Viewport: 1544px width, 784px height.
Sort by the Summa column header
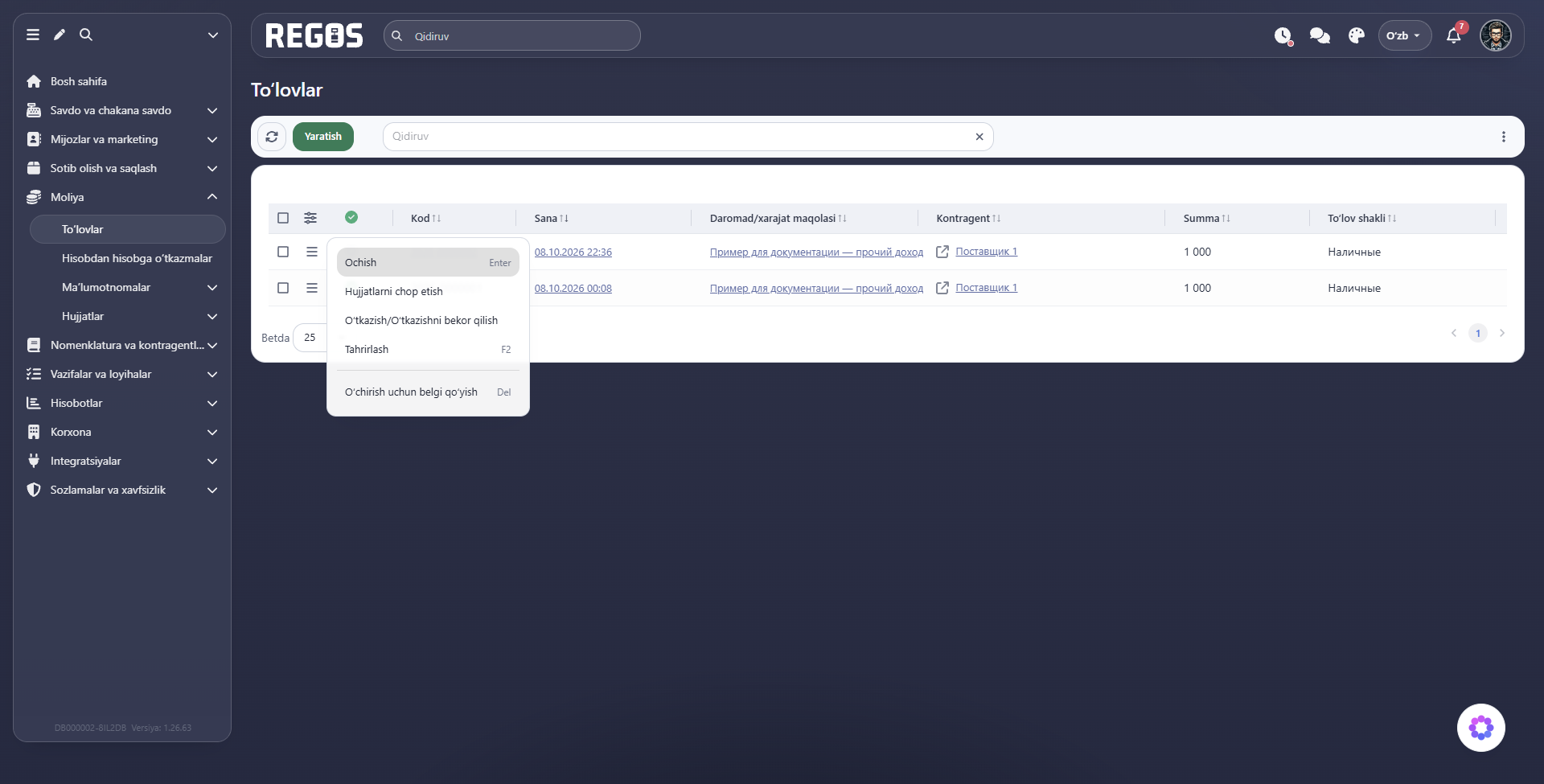coord(1206,218)
